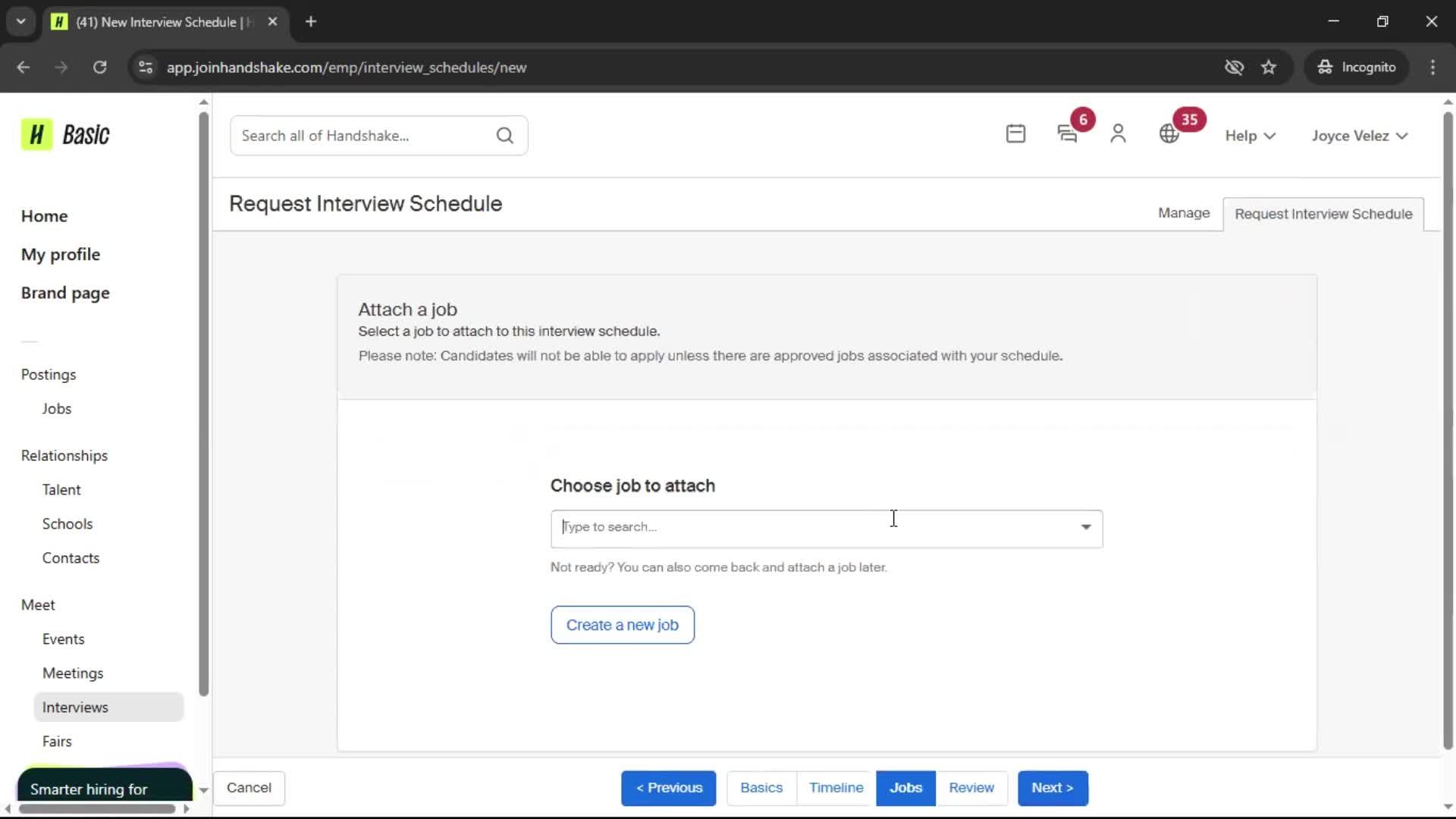This screenshot has height=819, width=1456.
Task: Open site information icon in address bar
Action: (x=146, y=67)
